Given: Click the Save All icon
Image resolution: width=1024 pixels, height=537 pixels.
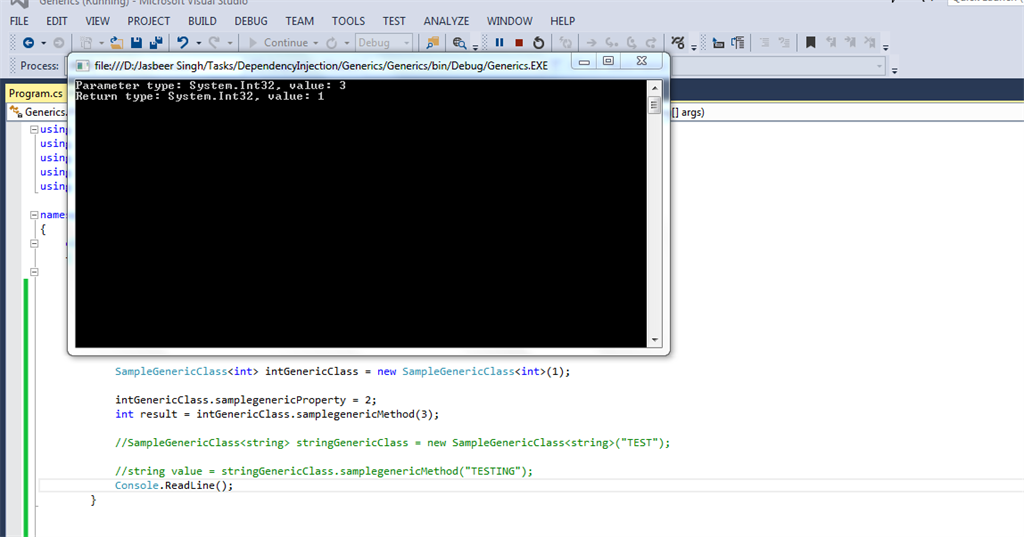Looking at the screenshot, I should [x=156, y=43].
